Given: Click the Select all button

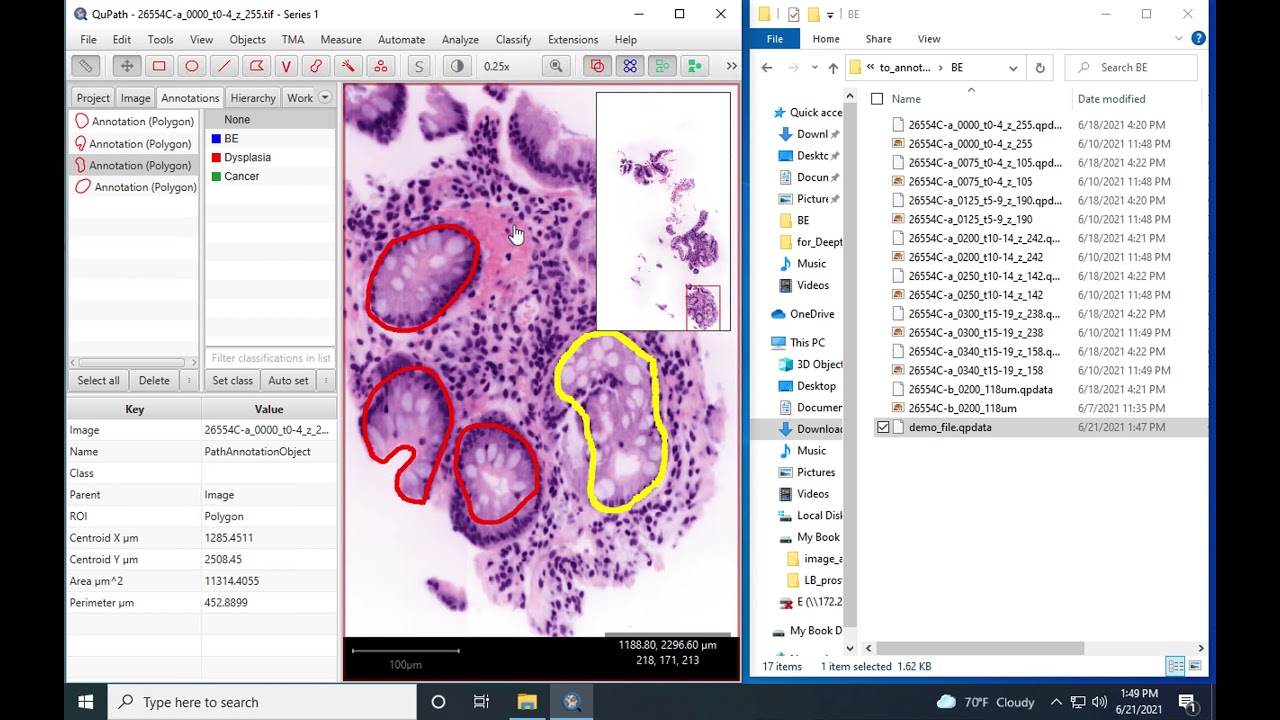Looking at the screenshot, I should tap(98, 380).
